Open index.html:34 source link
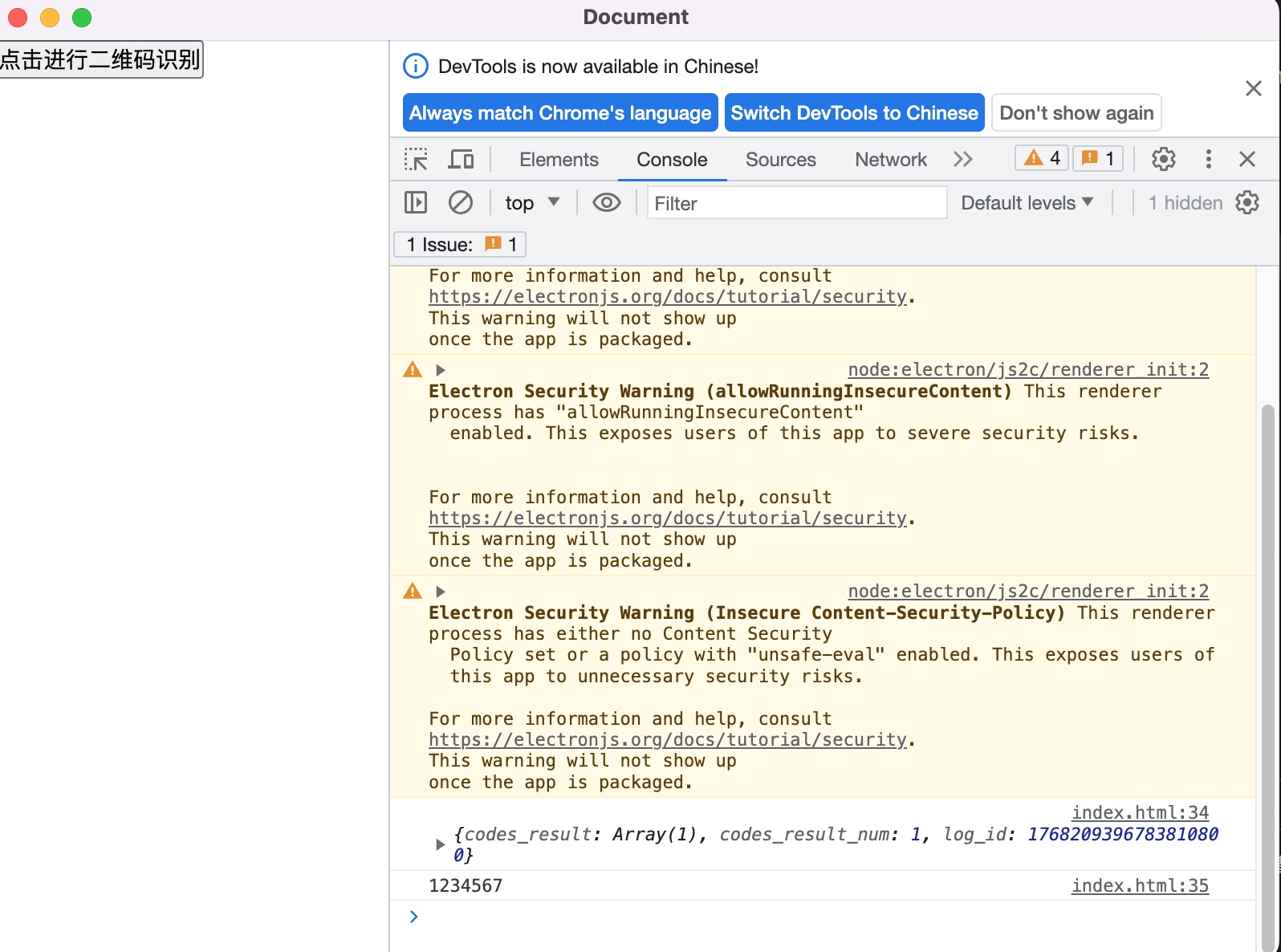The height and width of the screenshot is (952, 1281). 1140,812
